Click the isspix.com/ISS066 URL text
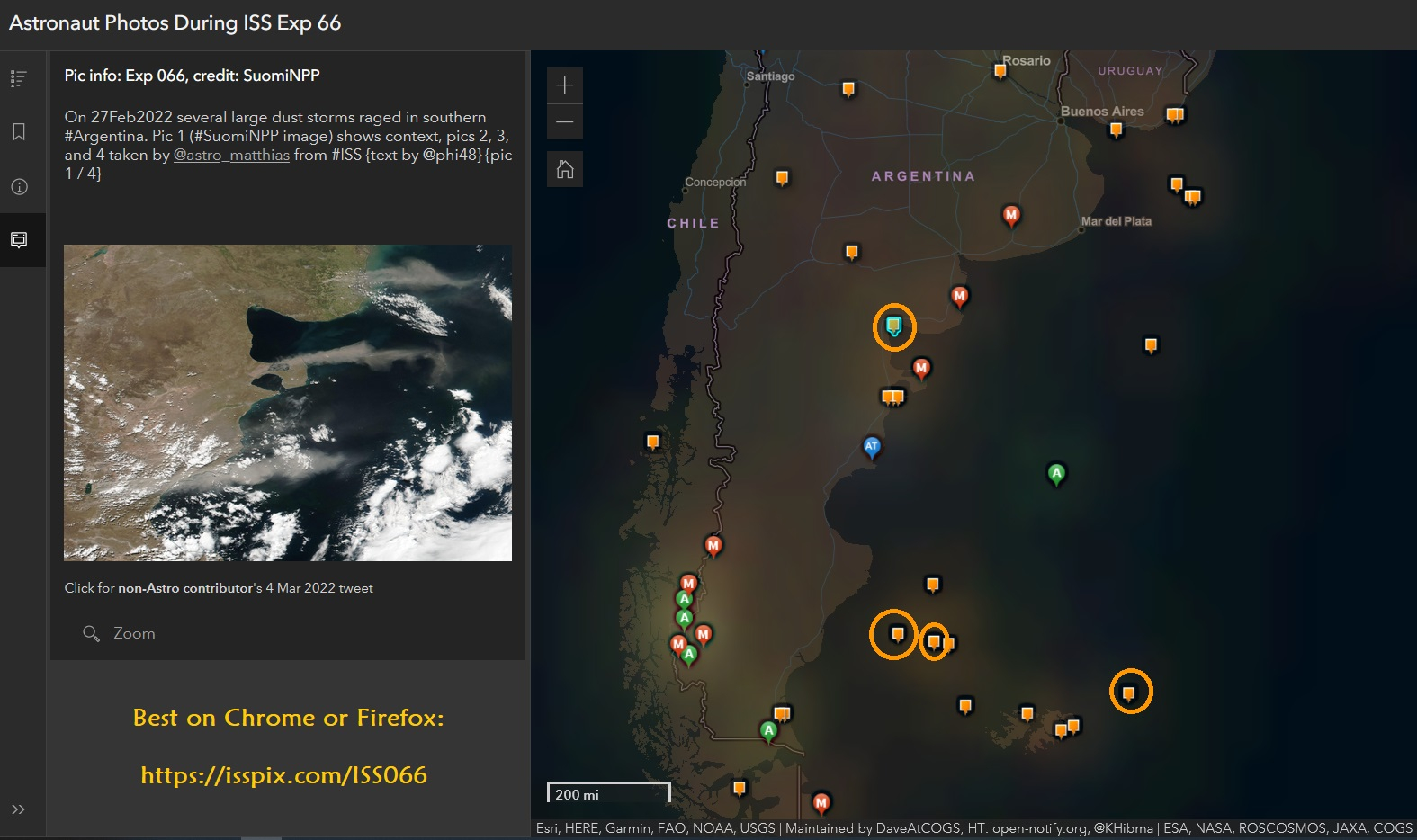Viewport: 1417px width, 840px height. tap(283, 775)
